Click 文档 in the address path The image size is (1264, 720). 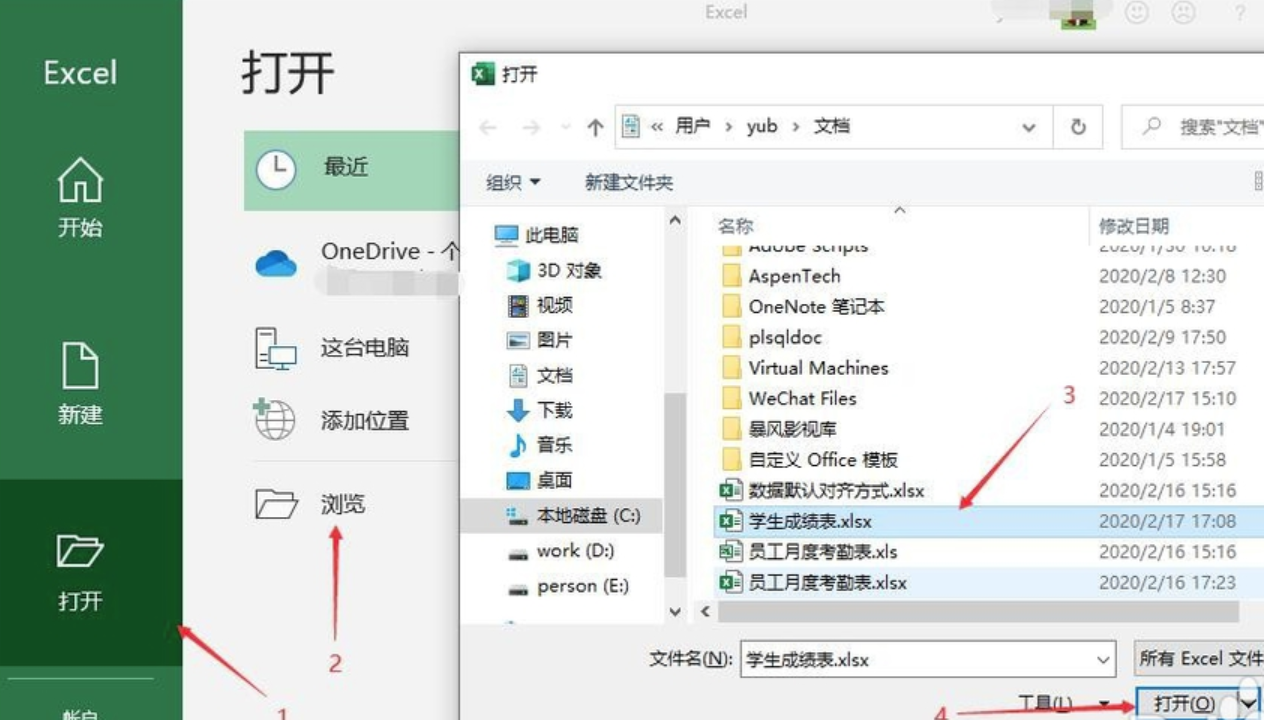point(832,127)
